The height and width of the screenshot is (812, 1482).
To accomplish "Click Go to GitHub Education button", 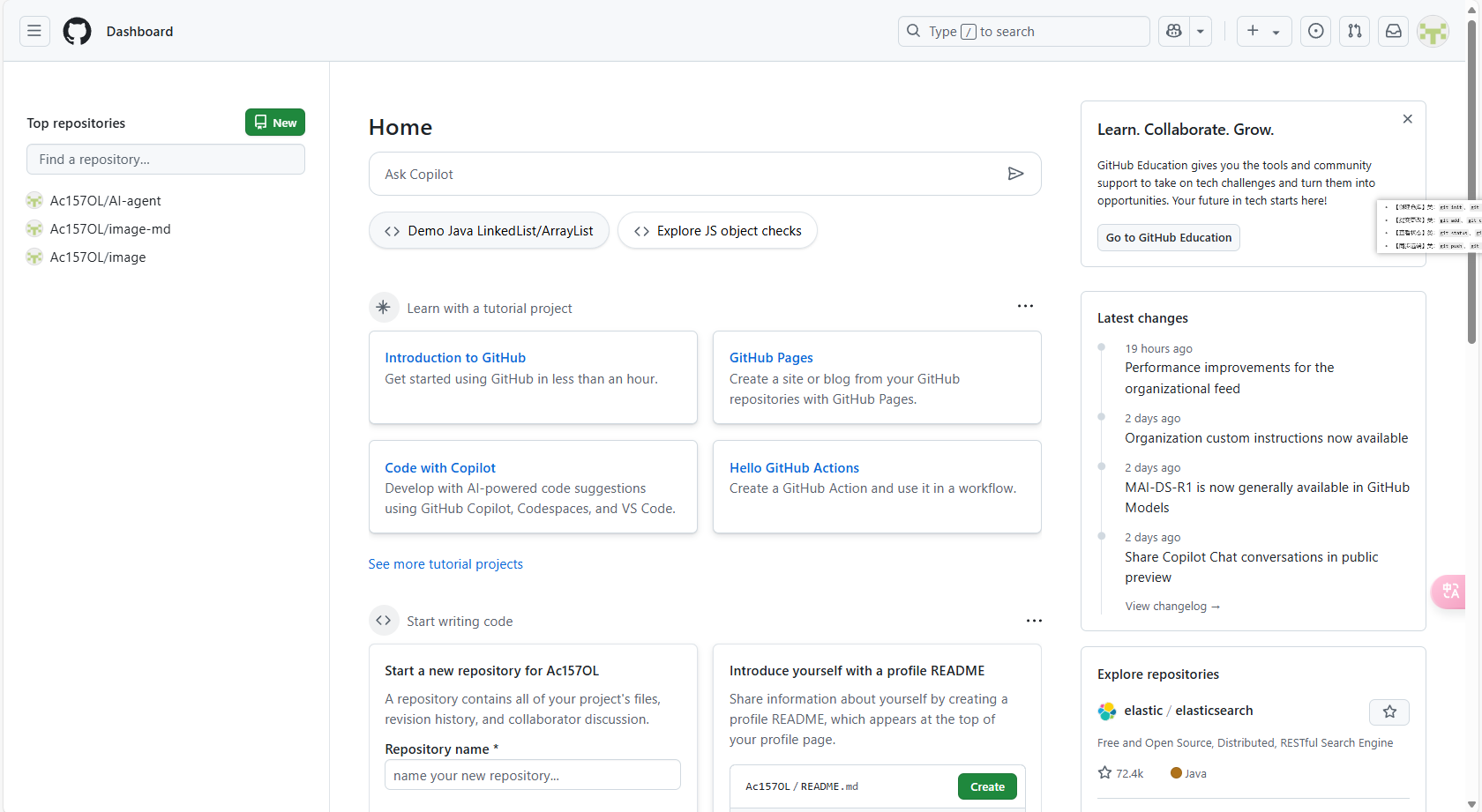I will [x=1169, y=237].
